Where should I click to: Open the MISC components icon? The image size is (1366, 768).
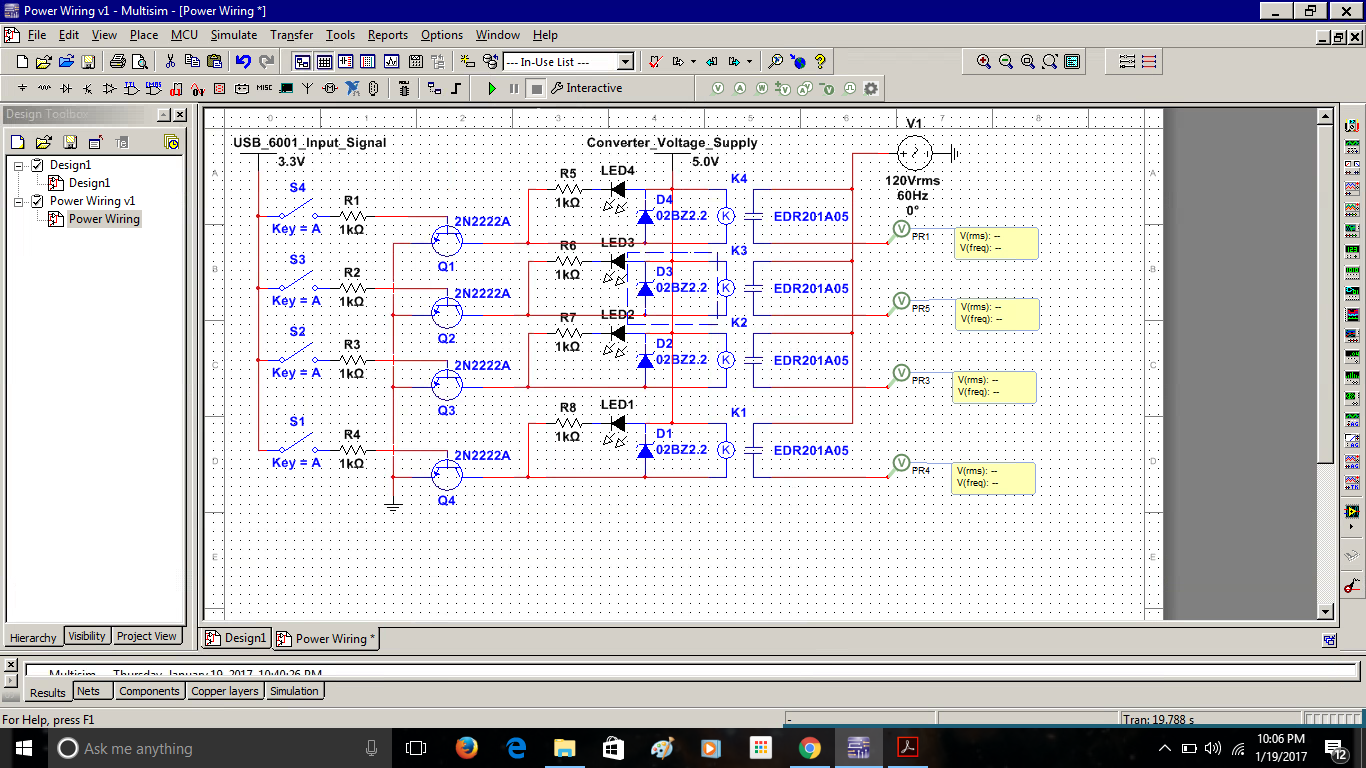[x=264, y=88]
